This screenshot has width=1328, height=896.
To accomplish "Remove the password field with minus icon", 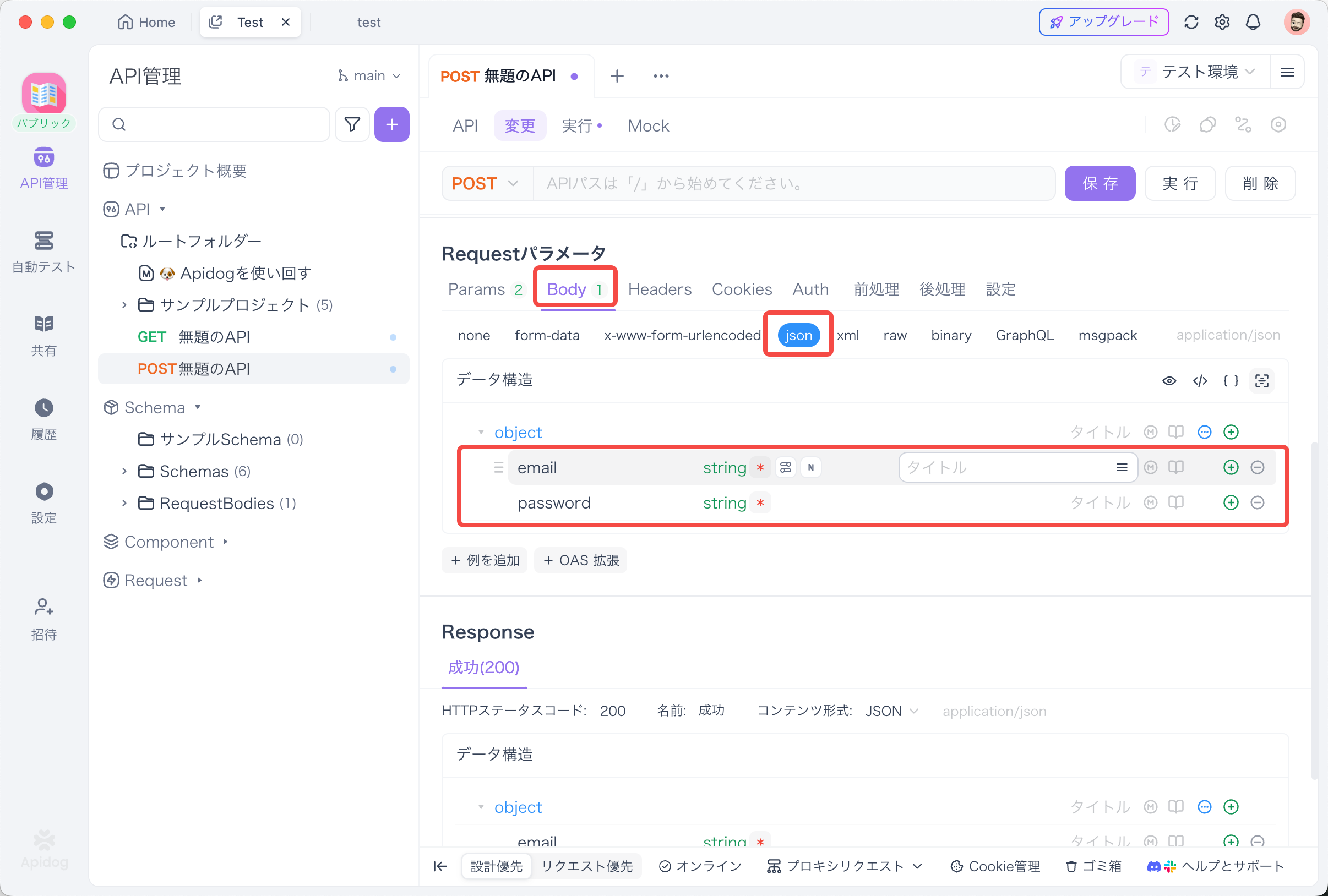I will [1256, 502].
